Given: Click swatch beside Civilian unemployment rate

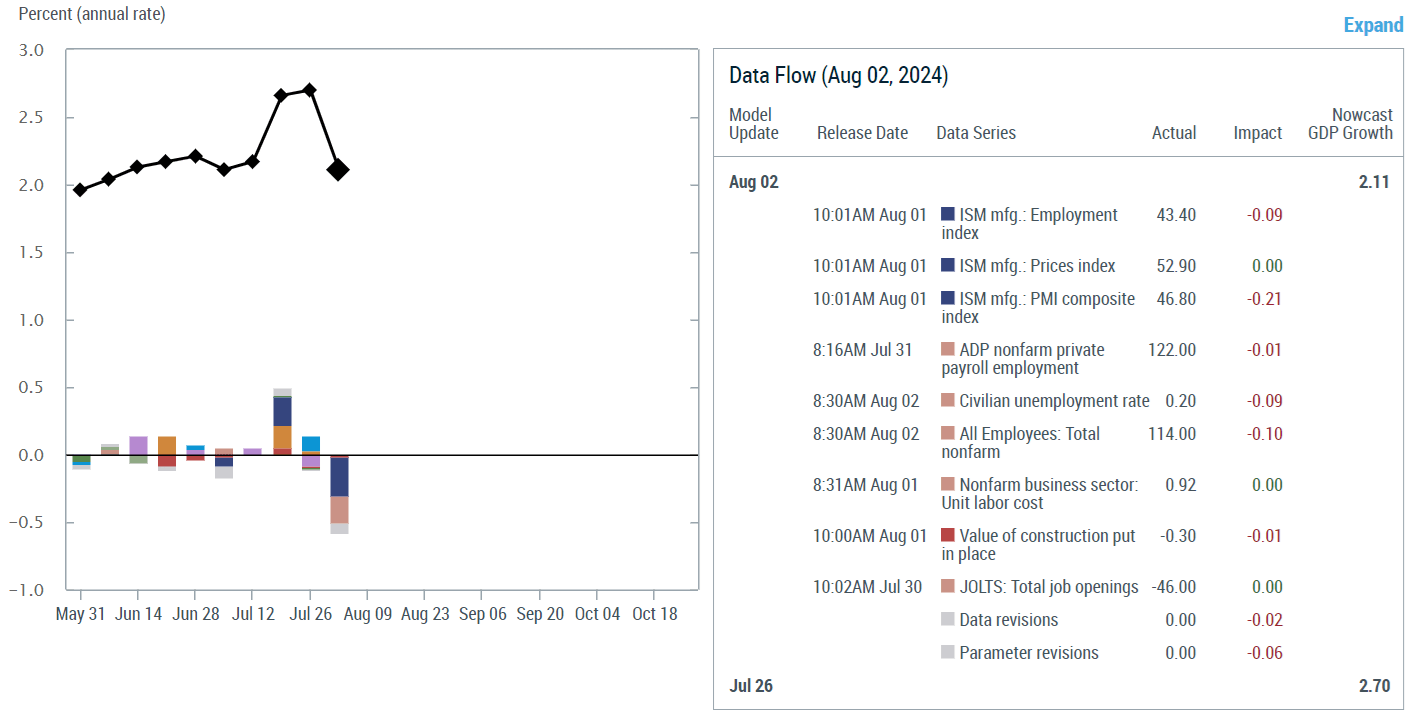Looking at the screenshot, I should 948,401.
